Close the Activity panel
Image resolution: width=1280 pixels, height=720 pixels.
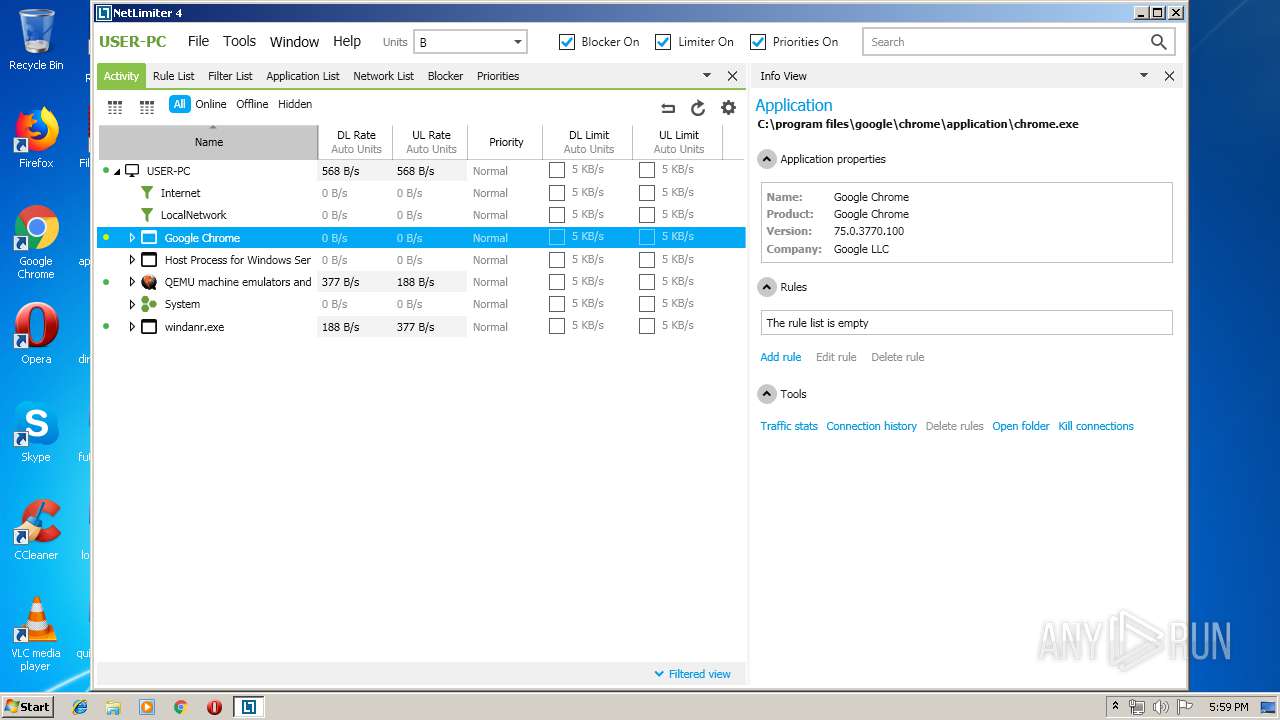pyautogui.click(x=732, y=76)
